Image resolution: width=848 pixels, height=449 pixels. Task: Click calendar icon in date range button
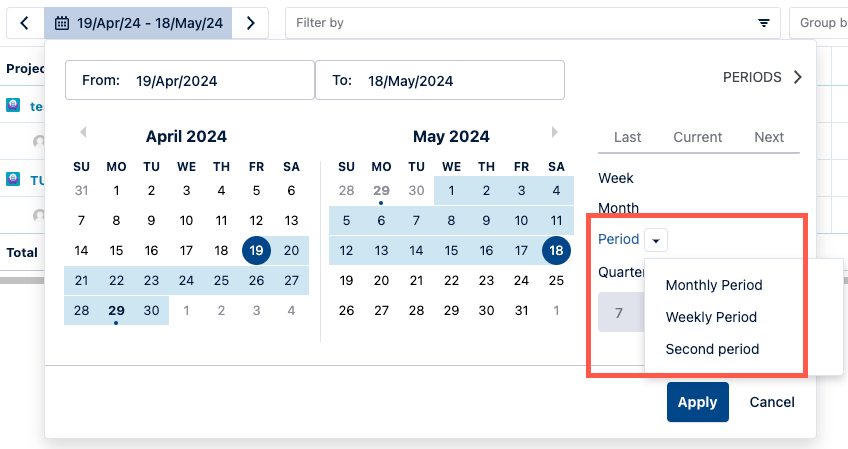(x=62, y=22)
